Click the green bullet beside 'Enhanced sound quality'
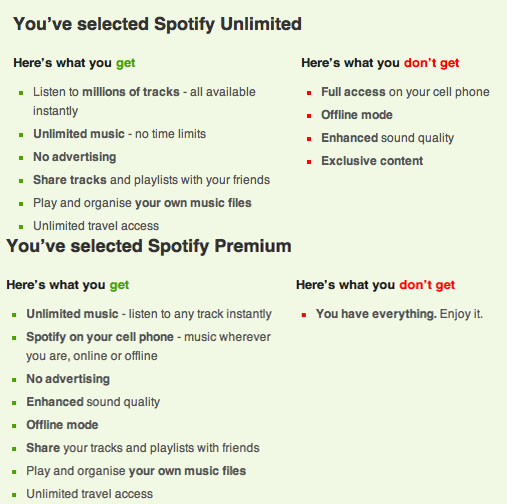Viewport: 507px width, 504px height. pyautogui.click(x=14, y=403)
